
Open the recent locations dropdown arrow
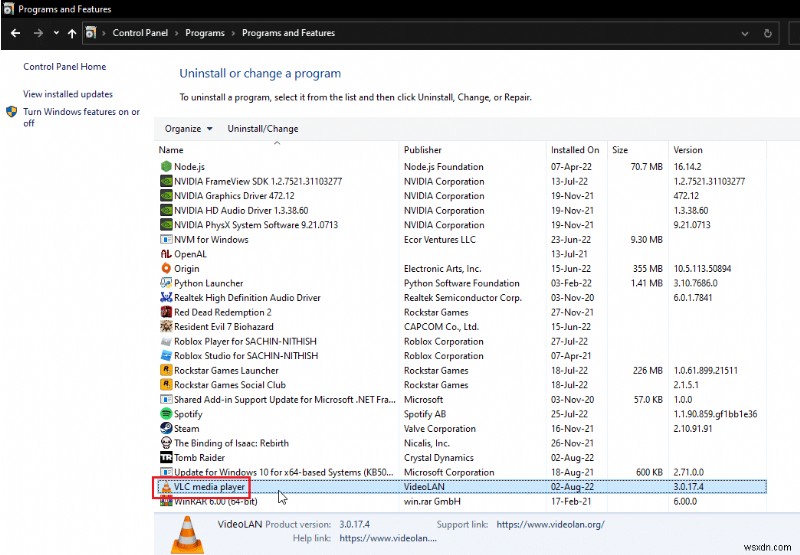[56, 33]
